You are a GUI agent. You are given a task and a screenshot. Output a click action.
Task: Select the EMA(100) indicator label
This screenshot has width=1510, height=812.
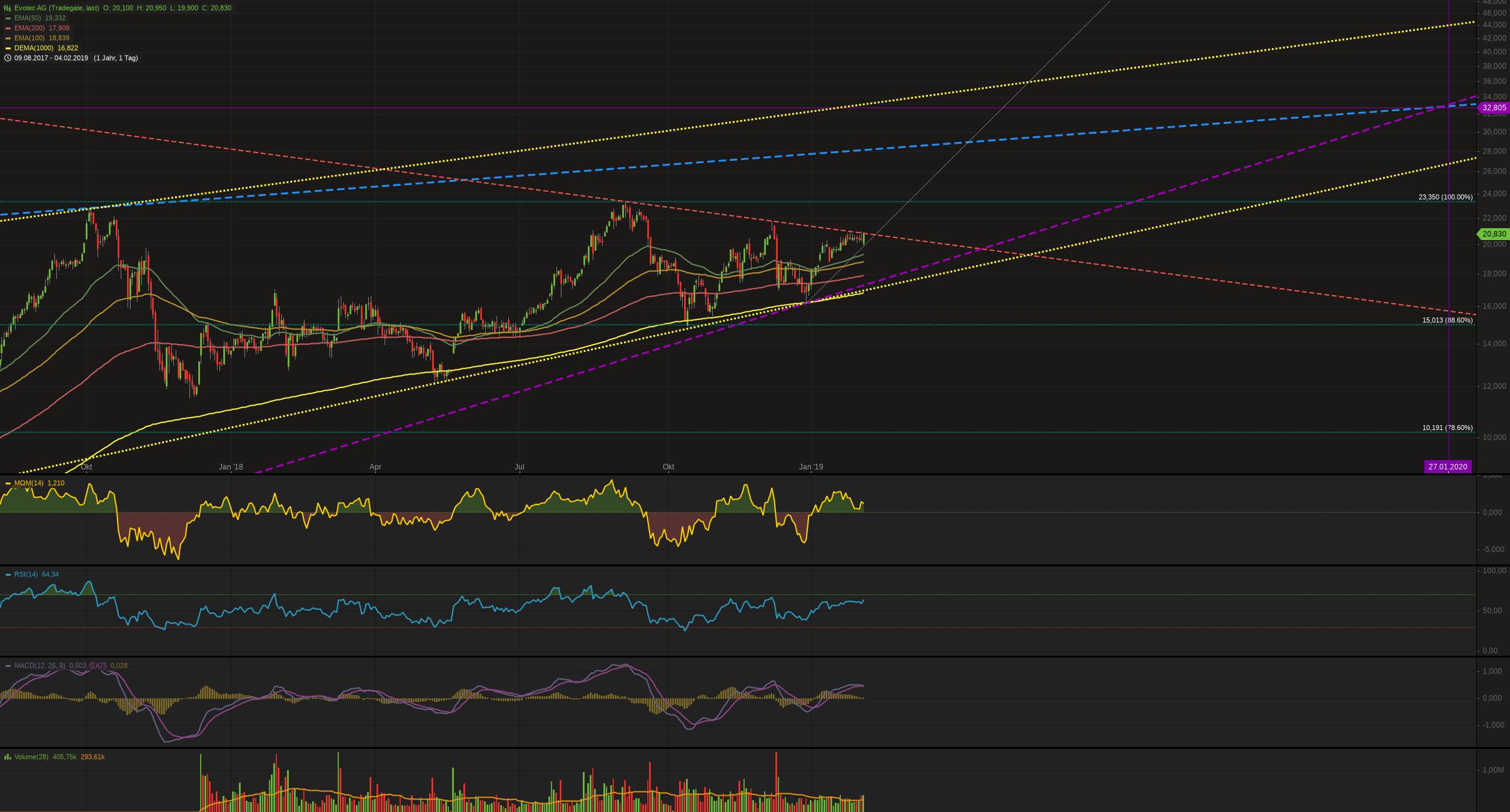(x=28, y=38)
